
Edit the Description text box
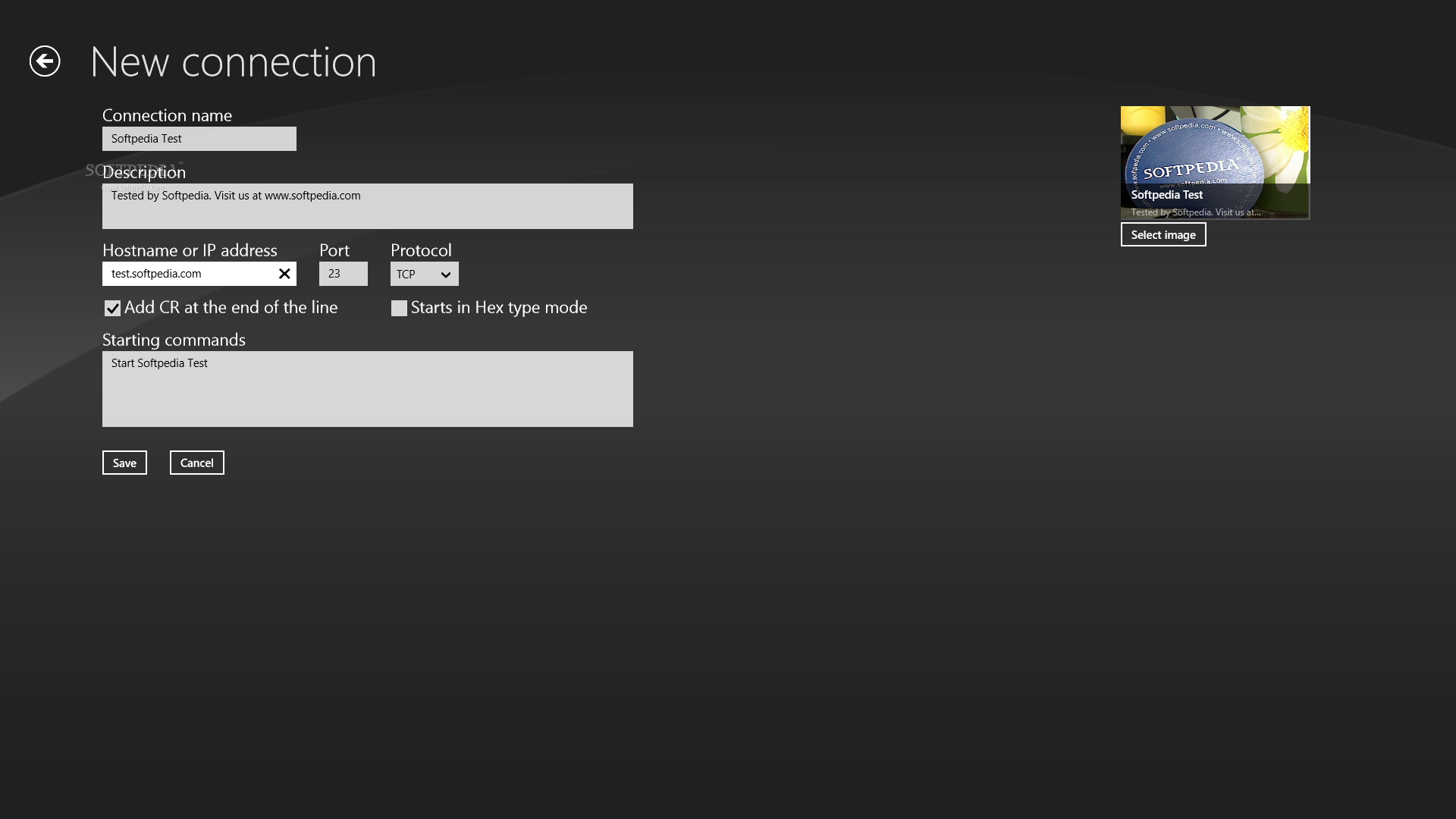(x=368, y=206)
